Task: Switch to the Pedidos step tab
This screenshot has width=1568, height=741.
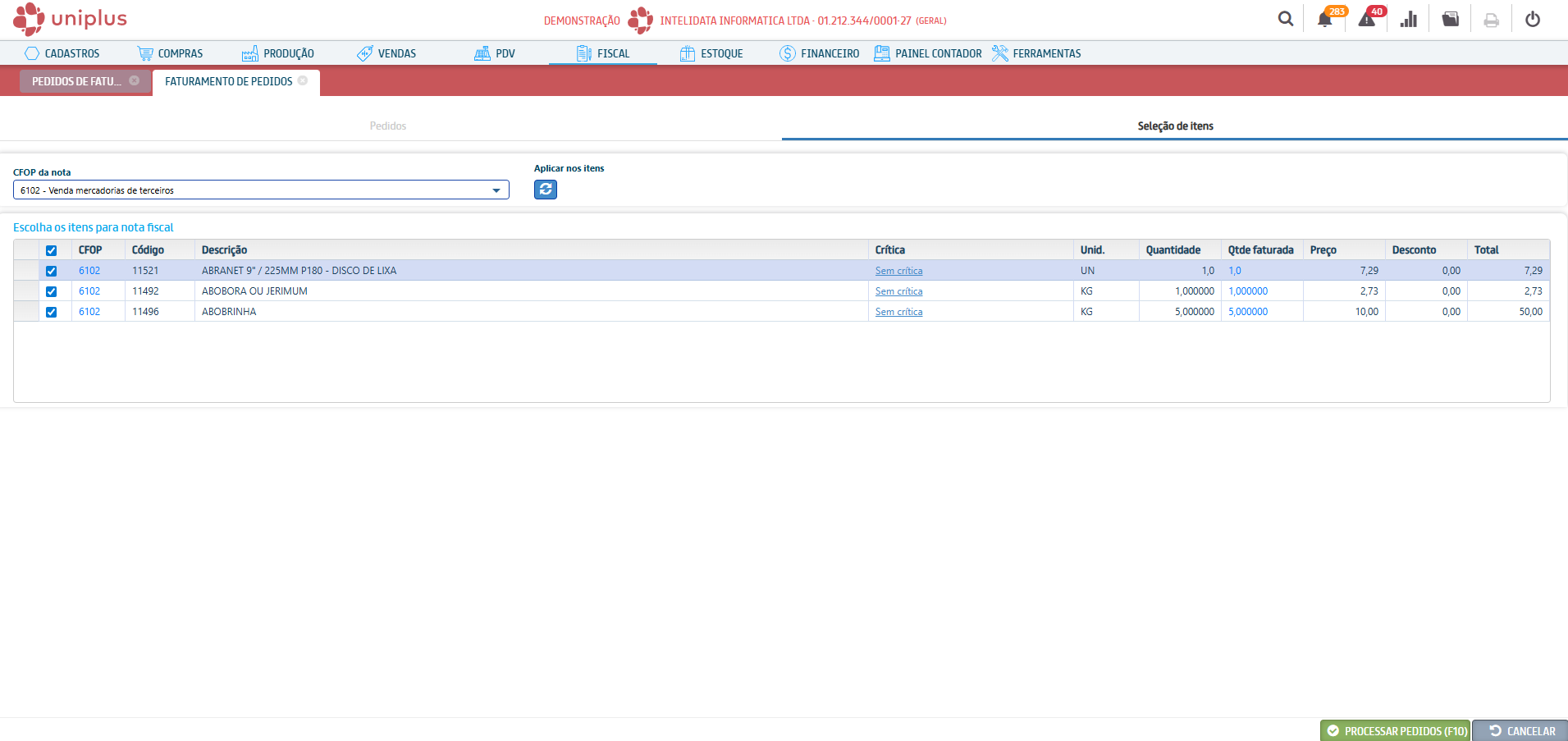Action: [x=388, y=126]
